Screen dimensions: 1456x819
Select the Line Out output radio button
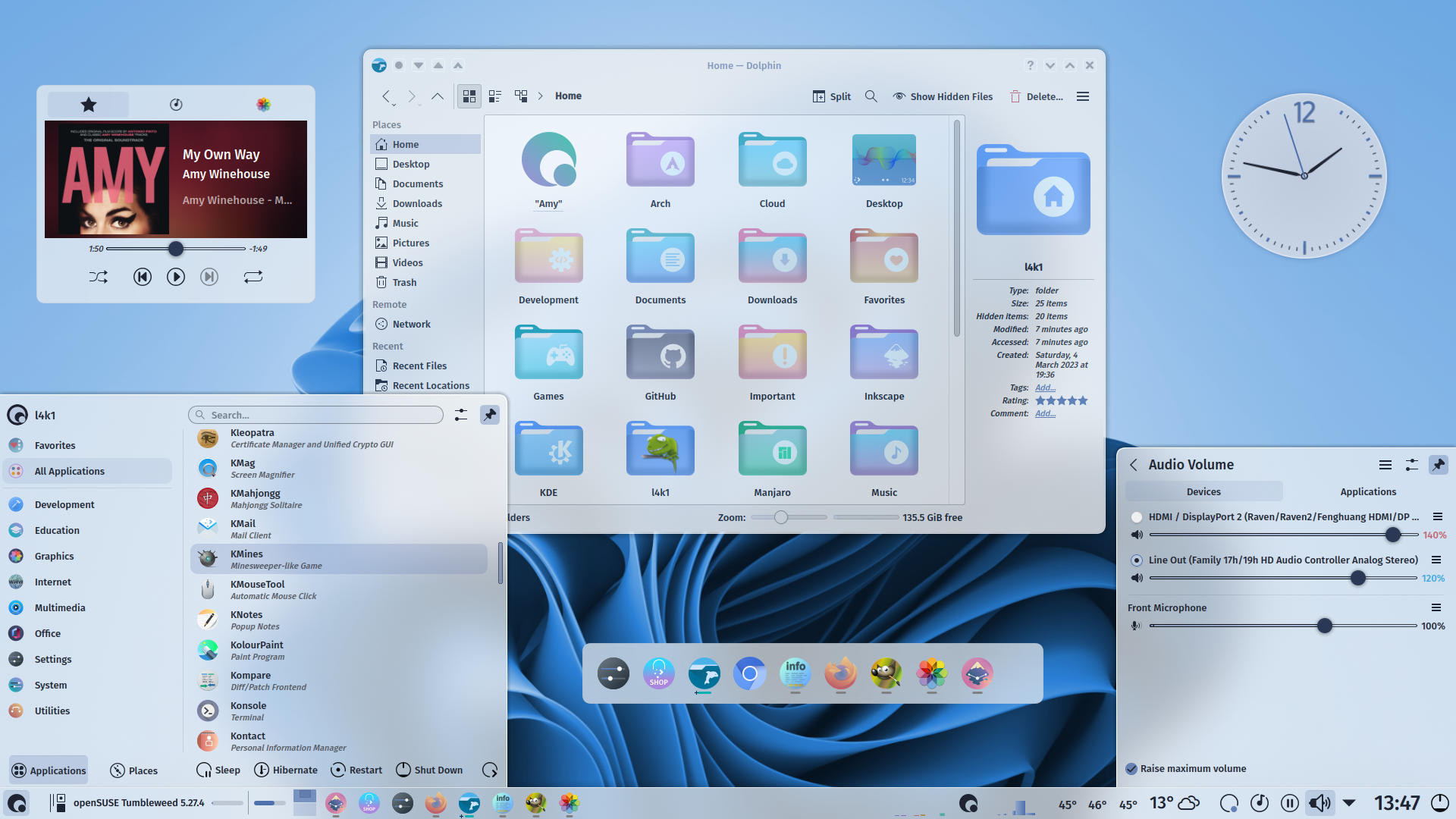pyautogui.click(x=1136, y=560)
